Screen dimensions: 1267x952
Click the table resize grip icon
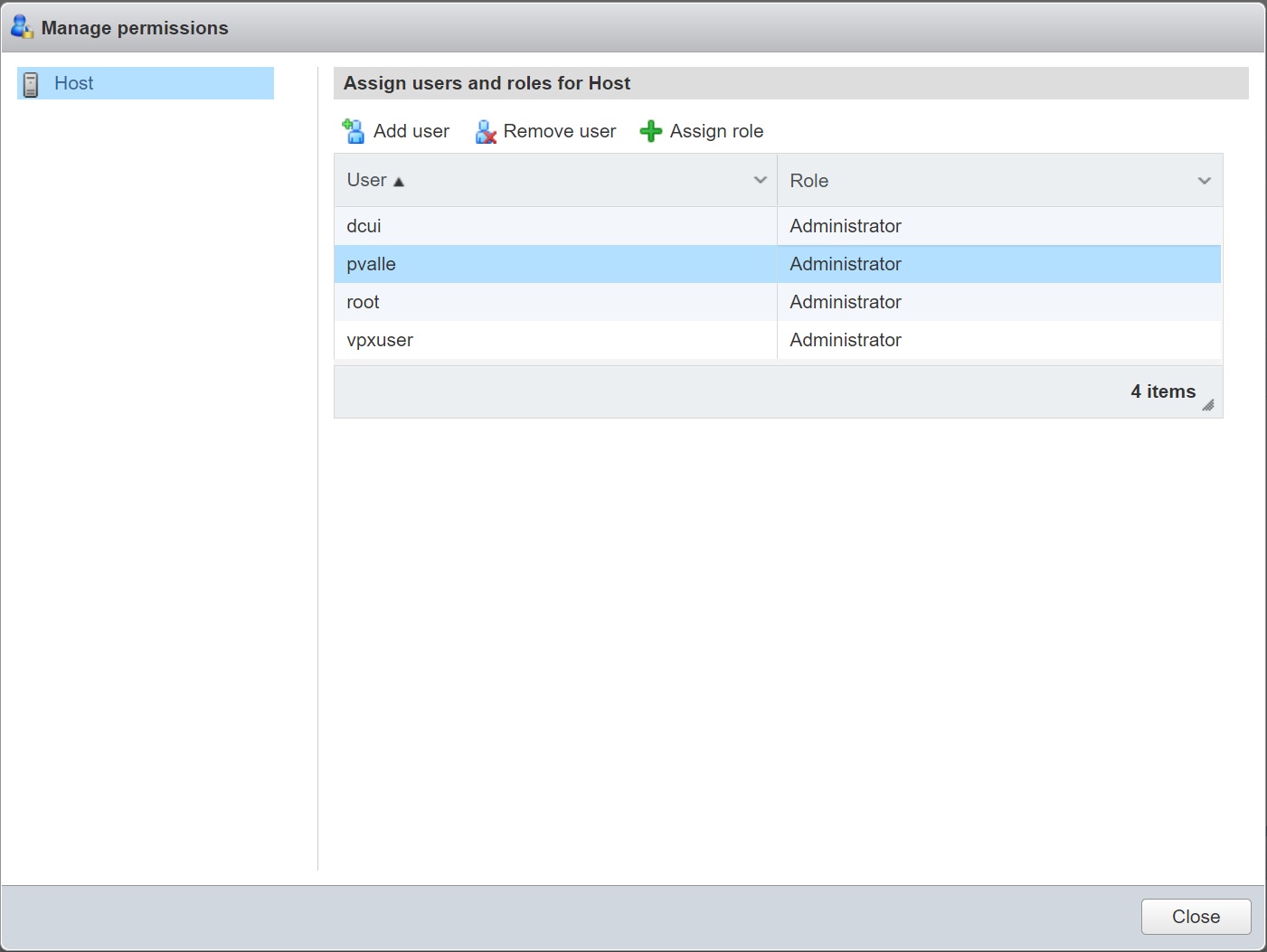tap(1208, 405)
